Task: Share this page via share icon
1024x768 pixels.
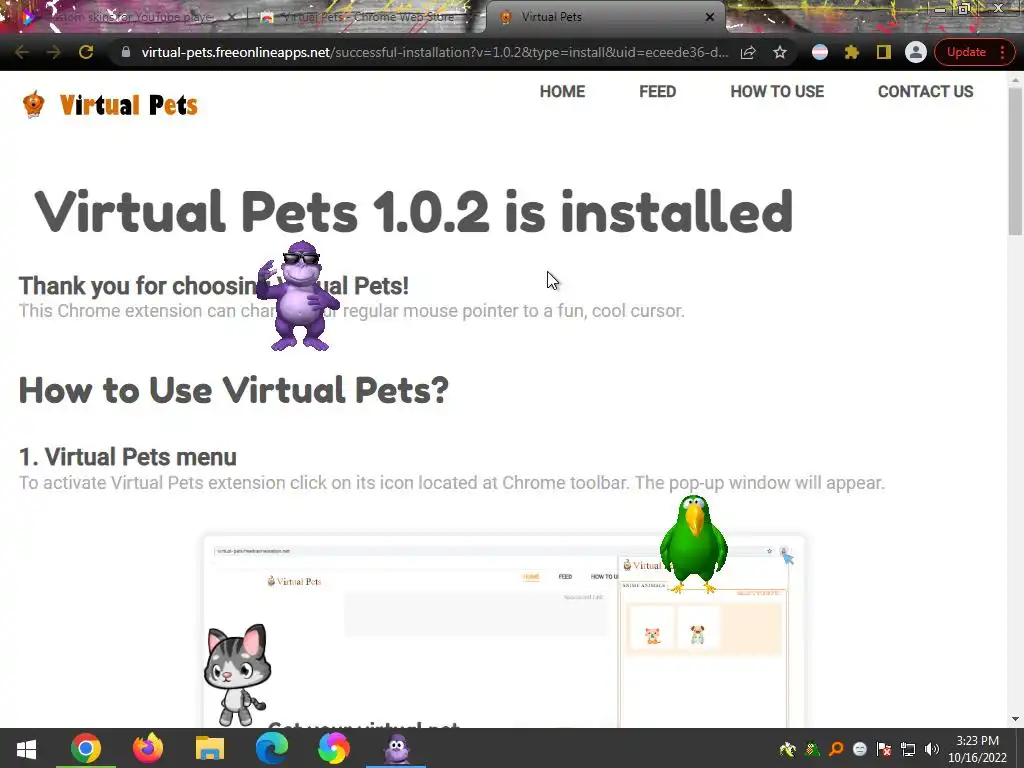Action: (x=748, y=52)
